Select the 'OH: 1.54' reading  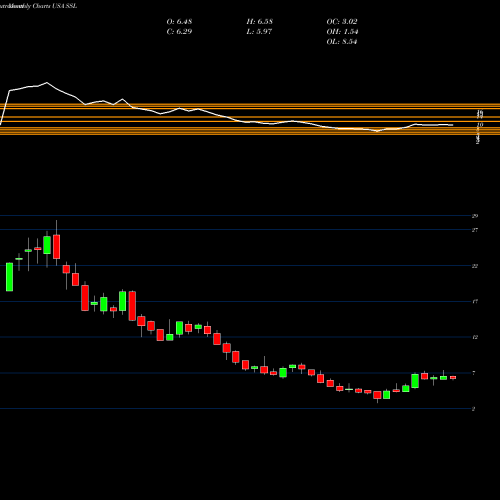342,32
